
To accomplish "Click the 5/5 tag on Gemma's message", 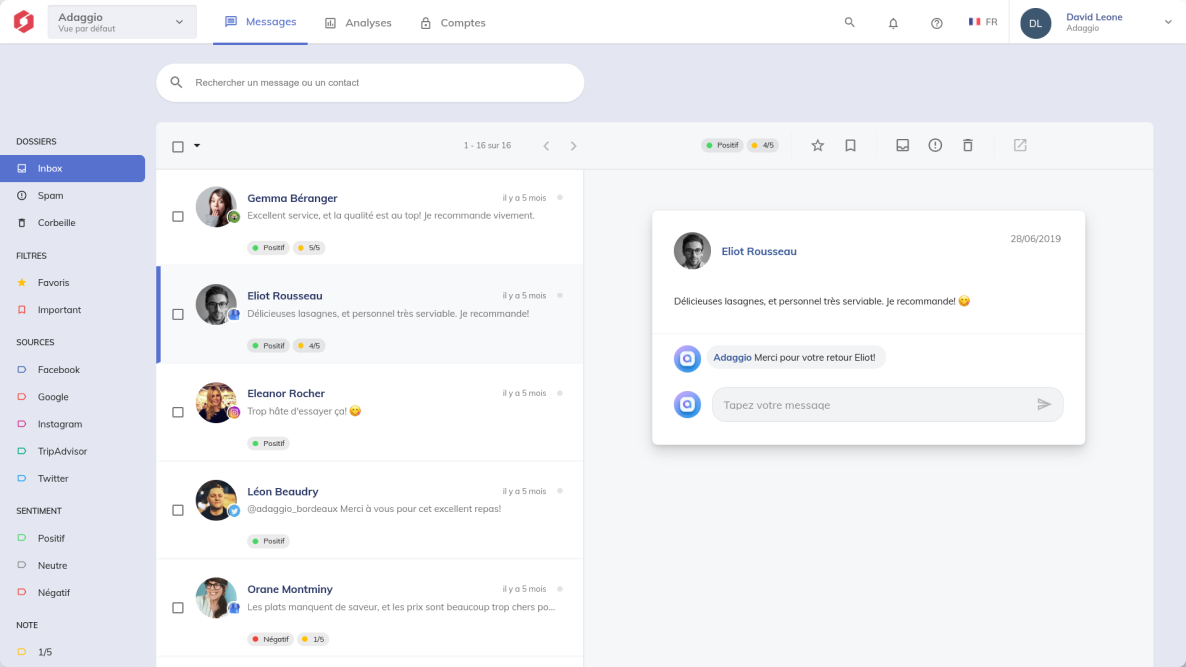I will click(x=309, y=247).
